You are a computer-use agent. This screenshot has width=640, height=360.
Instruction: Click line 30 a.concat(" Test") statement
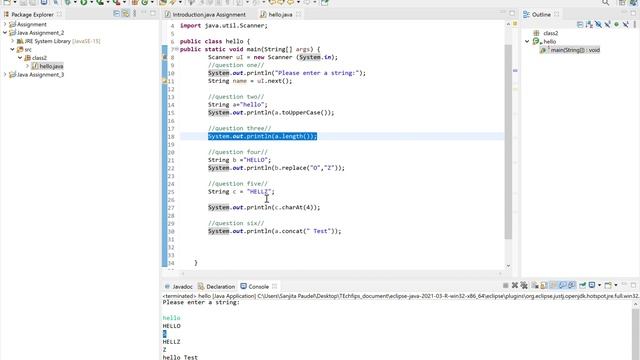(275, 231)
